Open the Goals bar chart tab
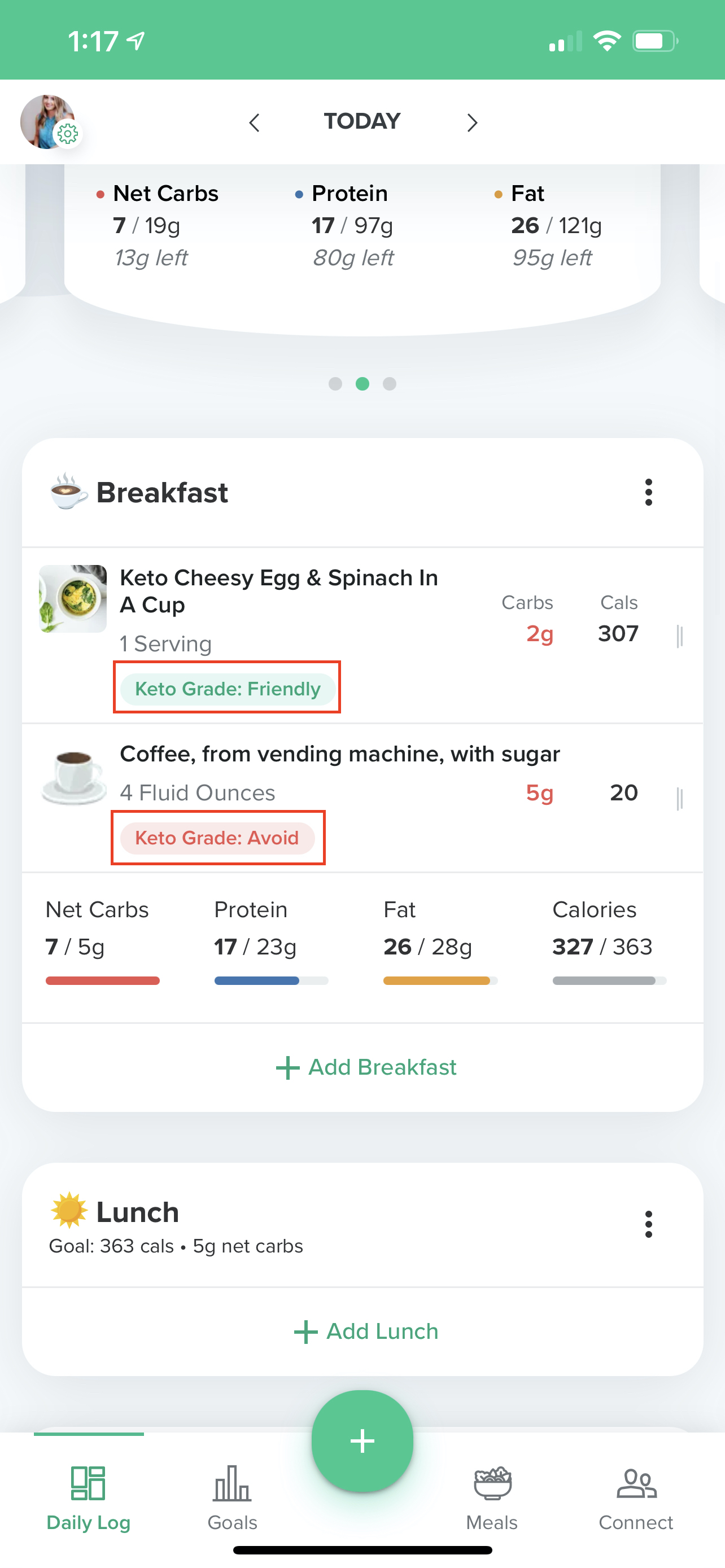 [232, 1497]
